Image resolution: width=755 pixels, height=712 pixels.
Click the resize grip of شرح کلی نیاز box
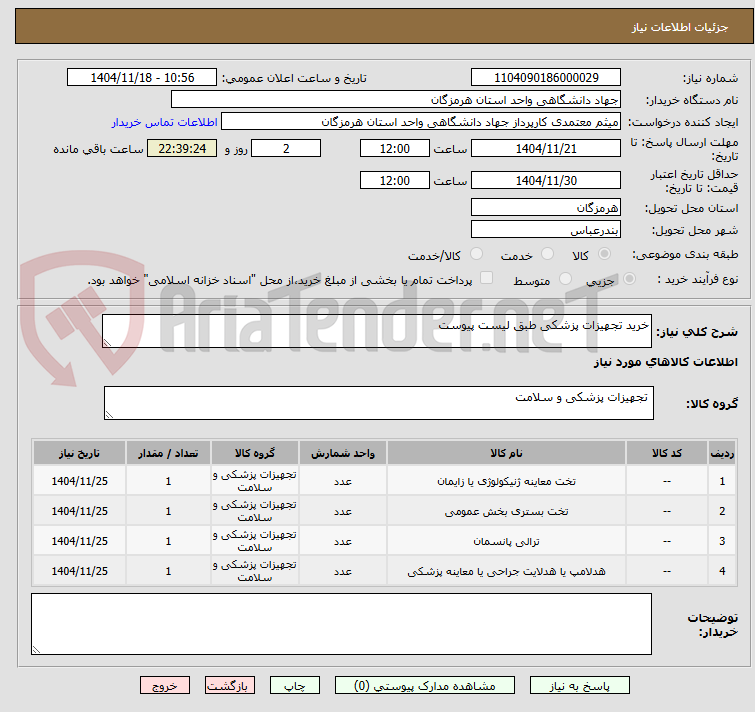107,342
